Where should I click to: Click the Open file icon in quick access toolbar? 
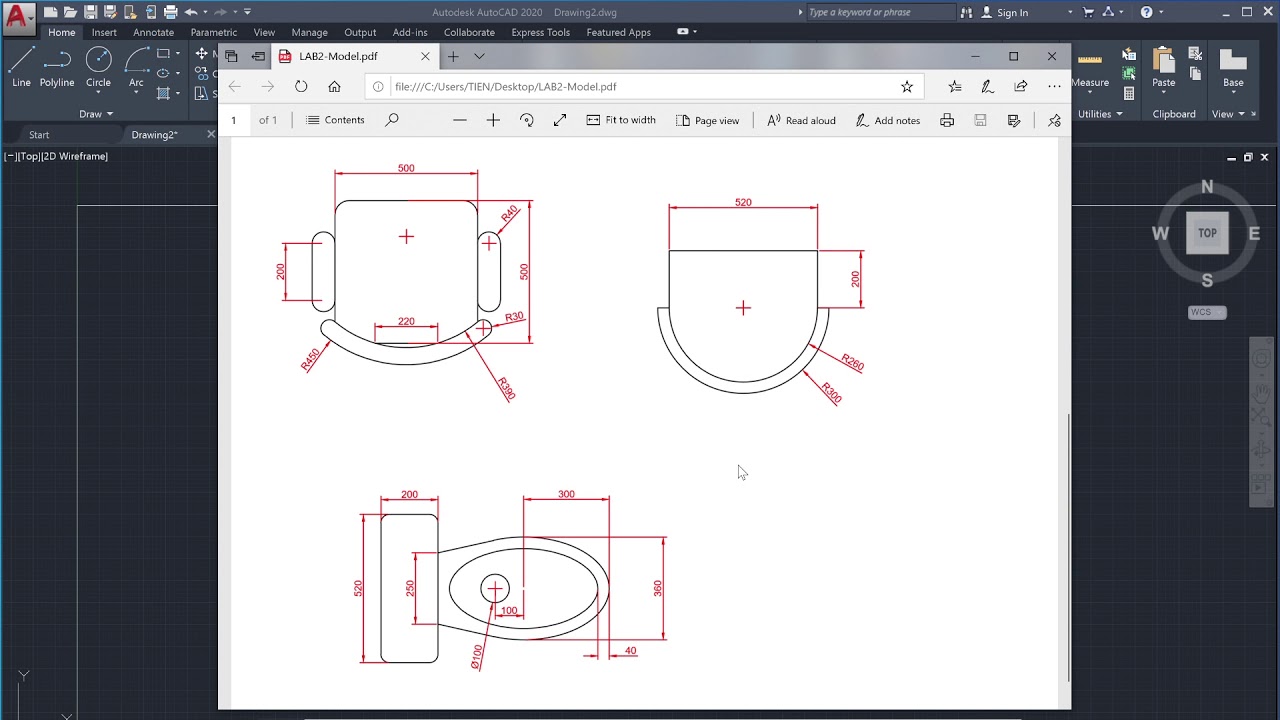[70, 12]
